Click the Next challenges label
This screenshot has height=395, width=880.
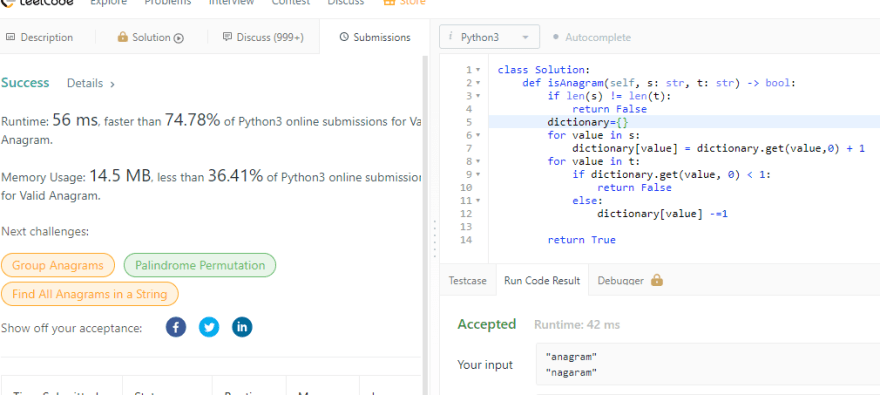coord(45,232)
